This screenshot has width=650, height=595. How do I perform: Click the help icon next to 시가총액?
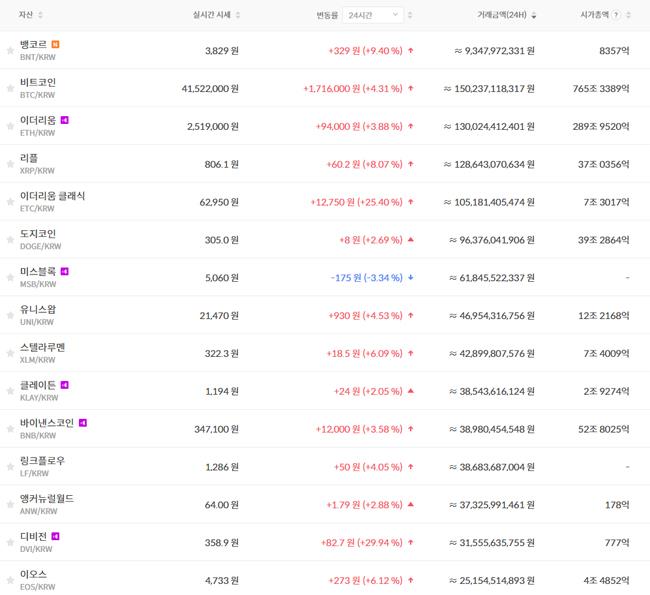(616, 15)
